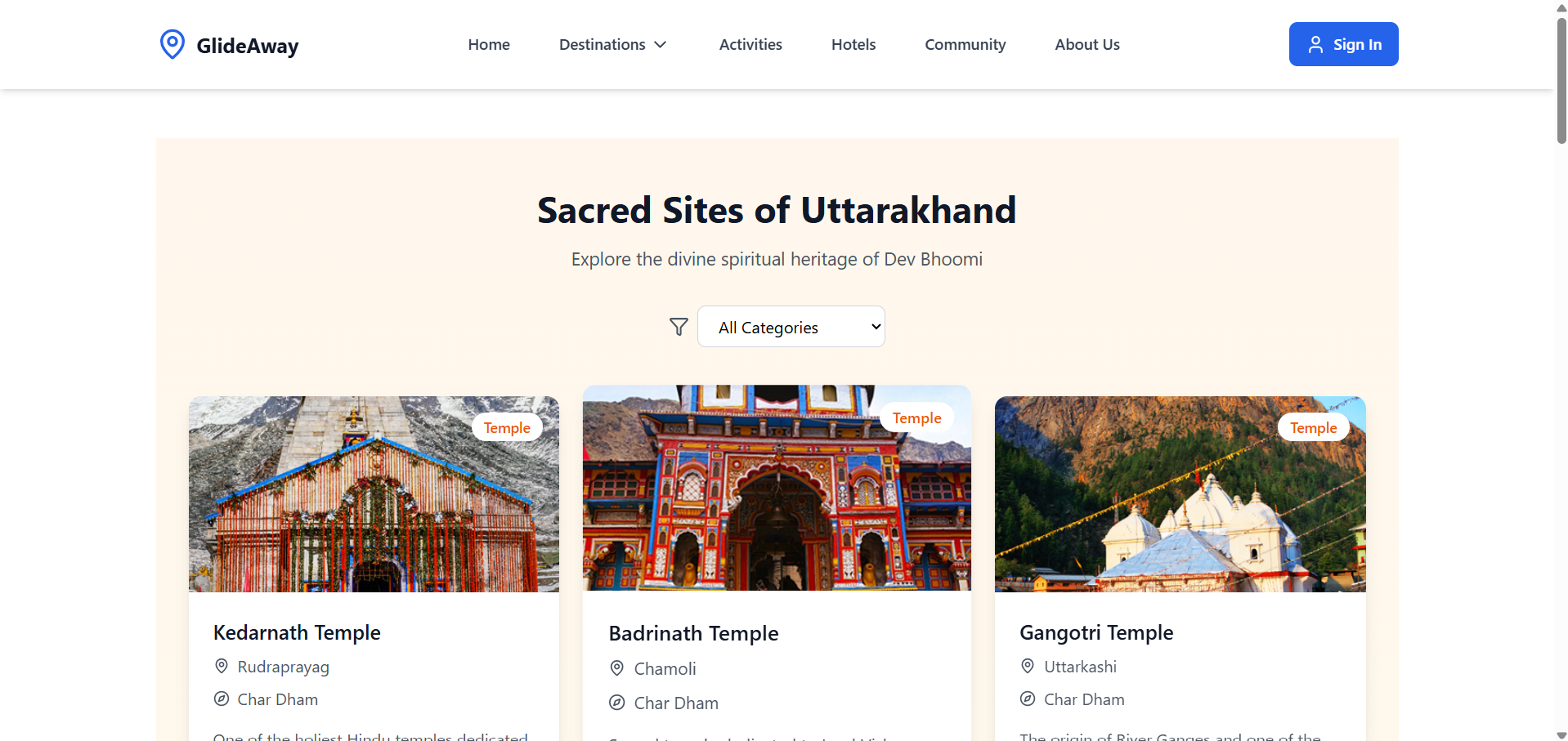Open the Hotels page link

click(x=853, y=44)
